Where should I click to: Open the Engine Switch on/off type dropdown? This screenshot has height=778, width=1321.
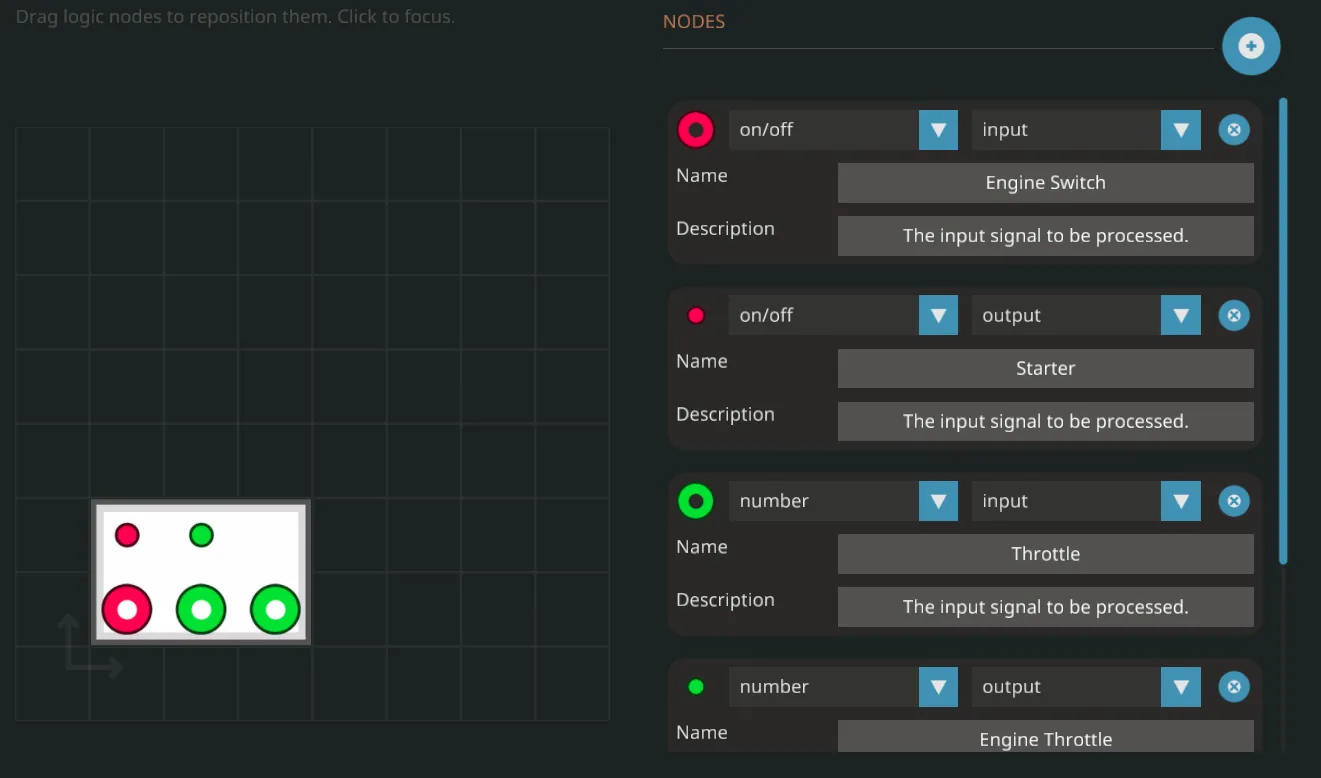point(842,130)
